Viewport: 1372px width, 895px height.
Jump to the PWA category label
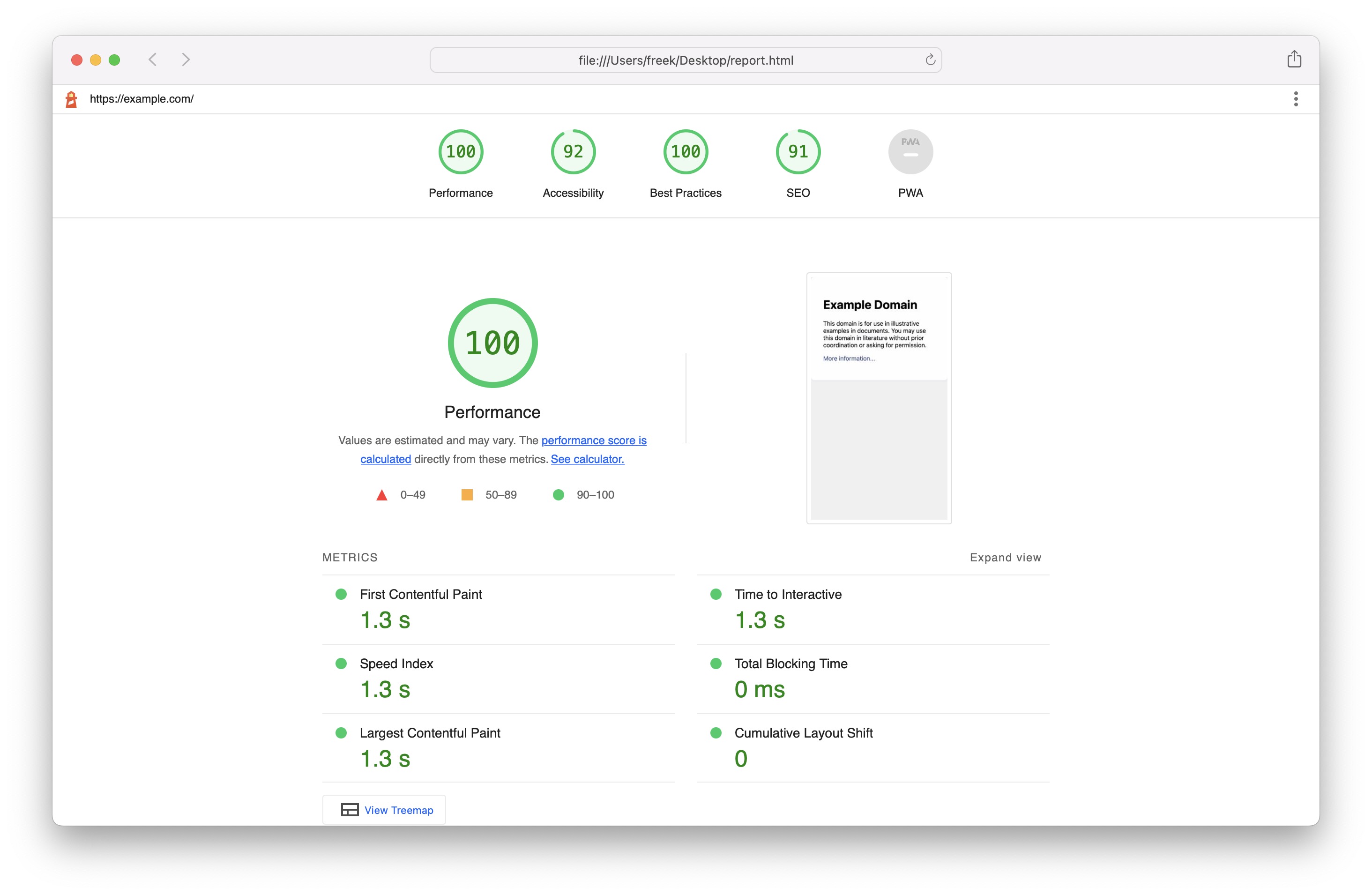(x=910, y=193)
